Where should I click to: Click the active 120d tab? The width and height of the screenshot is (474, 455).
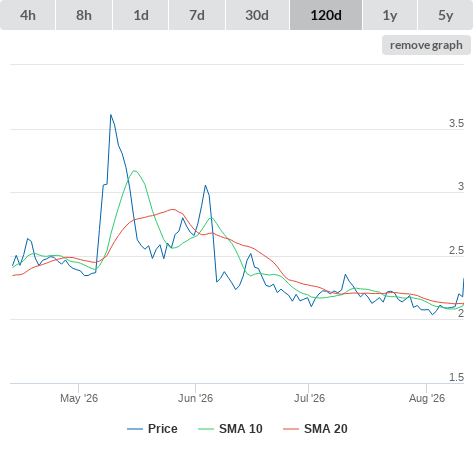pos(326,15)
